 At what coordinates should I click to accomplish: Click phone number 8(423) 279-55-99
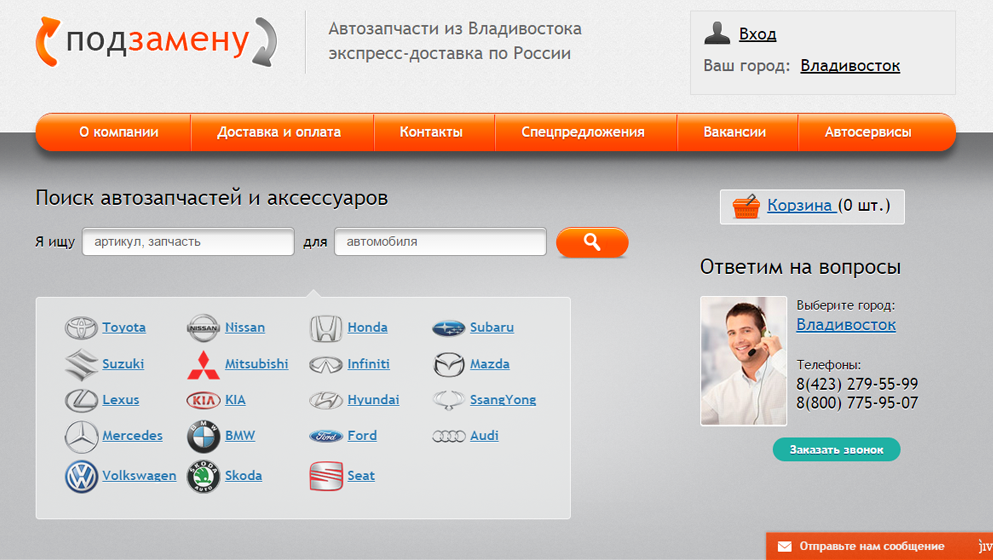(x=857, y=385)
